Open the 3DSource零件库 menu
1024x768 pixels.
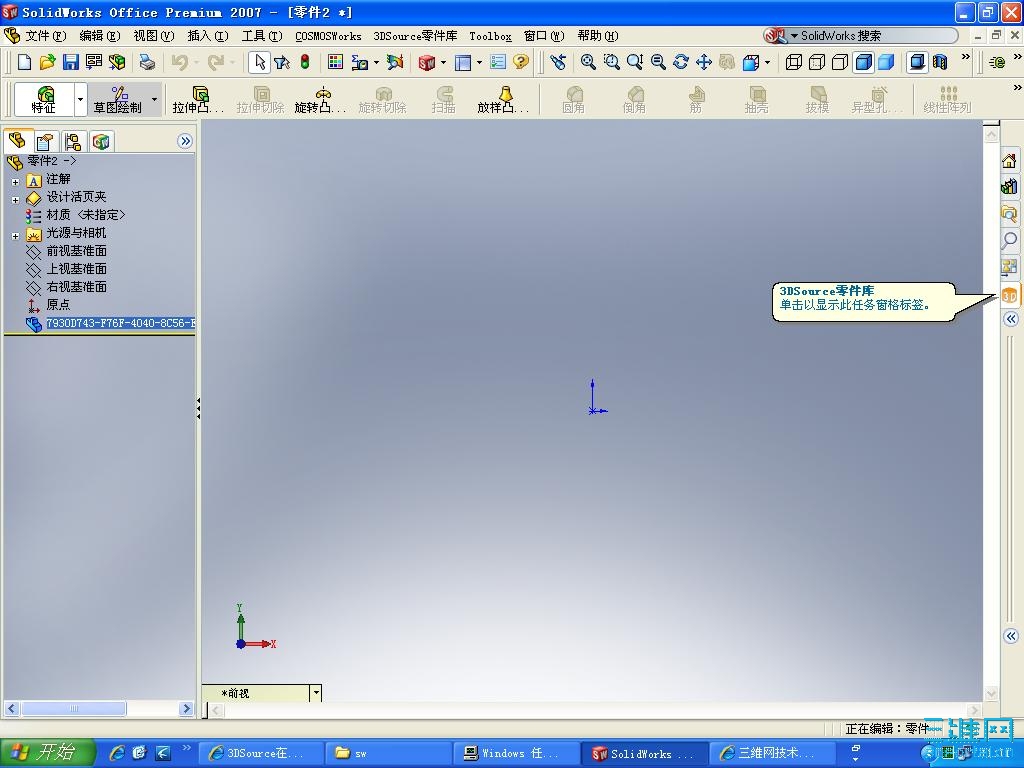click(x=415, y=36)
